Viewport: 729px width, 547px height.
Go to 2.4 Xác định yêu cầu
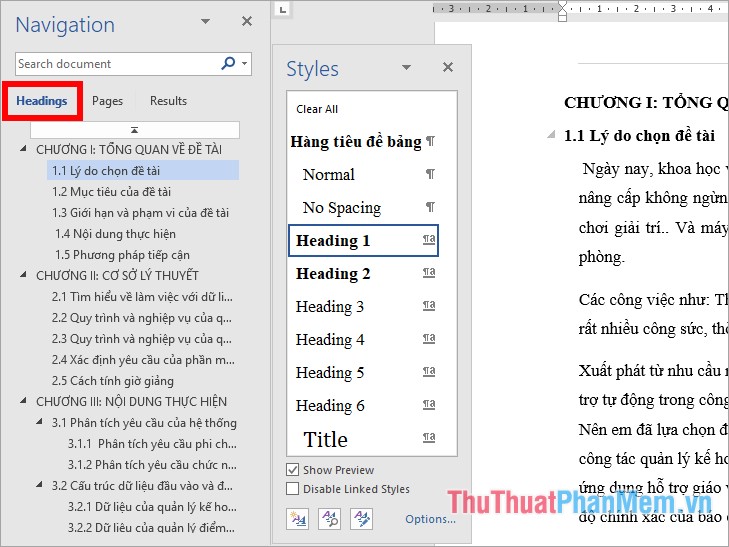click(x=143, y=360)
